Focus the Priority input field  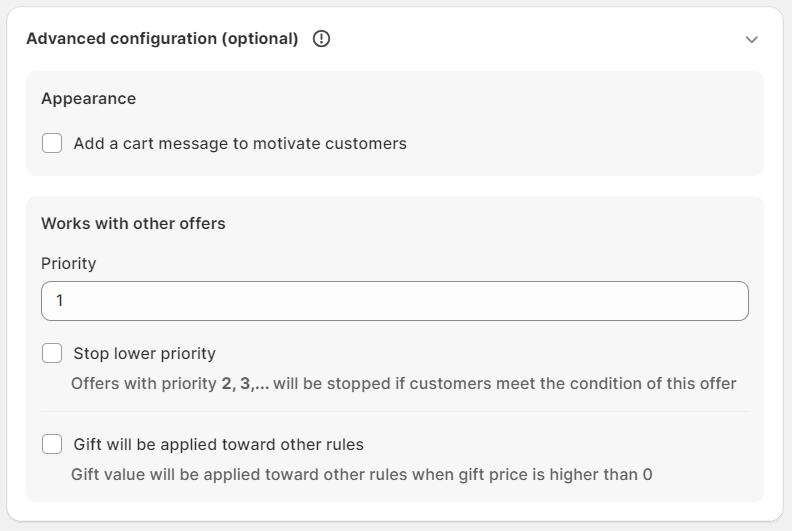394,301
